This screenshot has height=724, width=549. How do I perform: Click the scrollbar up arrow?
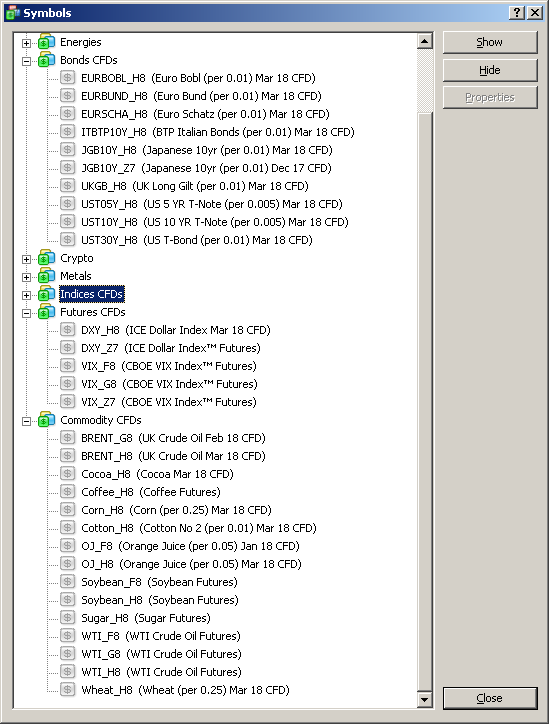pos(425,41)
